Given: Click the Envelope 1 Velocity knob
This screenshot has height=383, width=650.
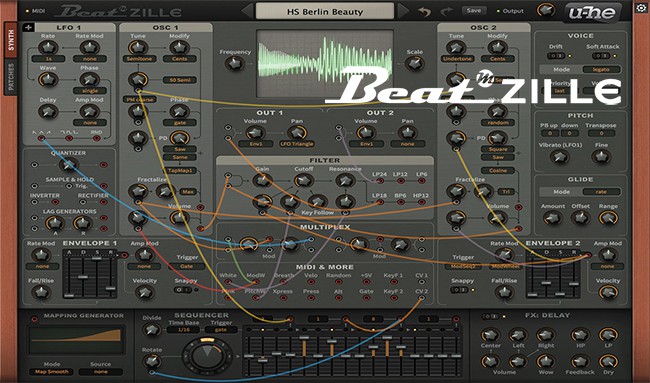Looking at the screenshot, I should pos(144,293).
